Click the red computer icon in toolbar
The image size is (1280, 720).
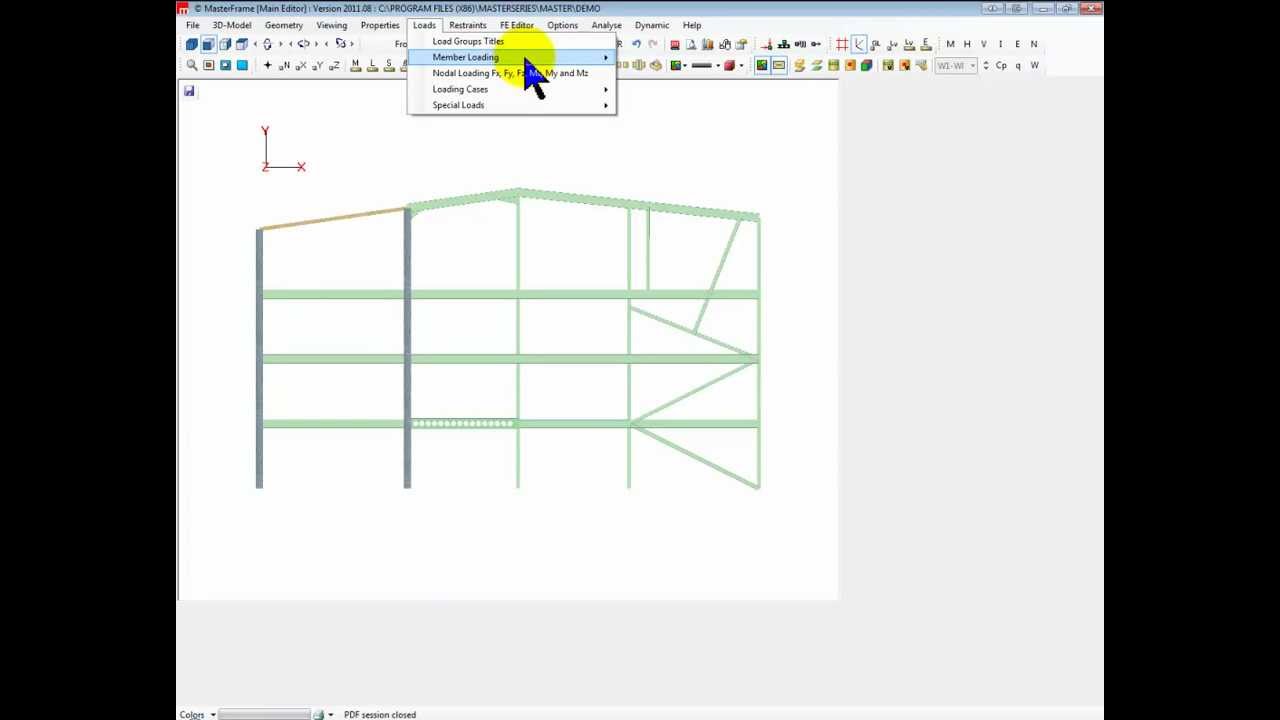(675, 44)
